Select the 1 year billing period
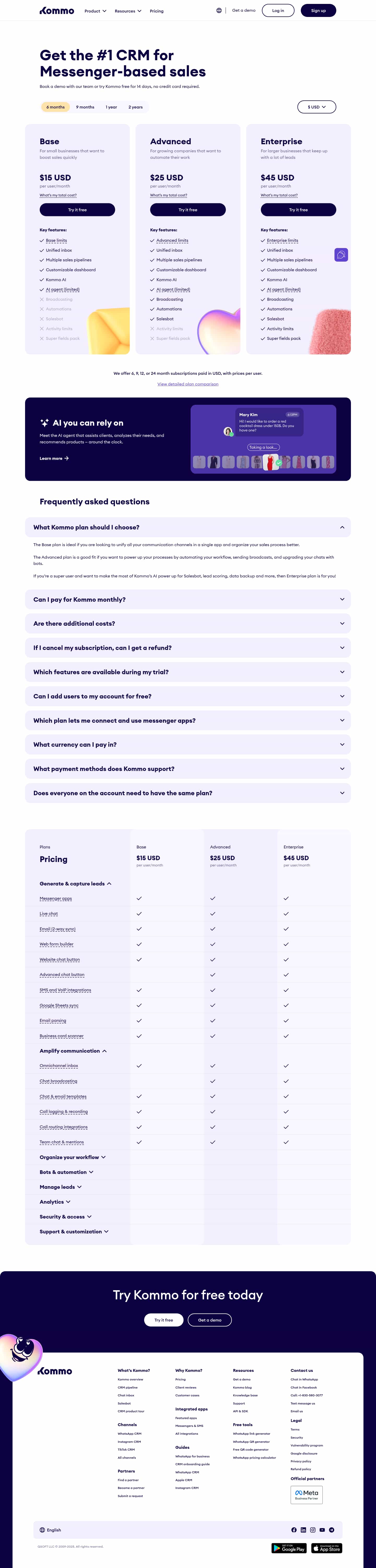376x1568 pixels. pyautogui.click(x=111, y=107)
